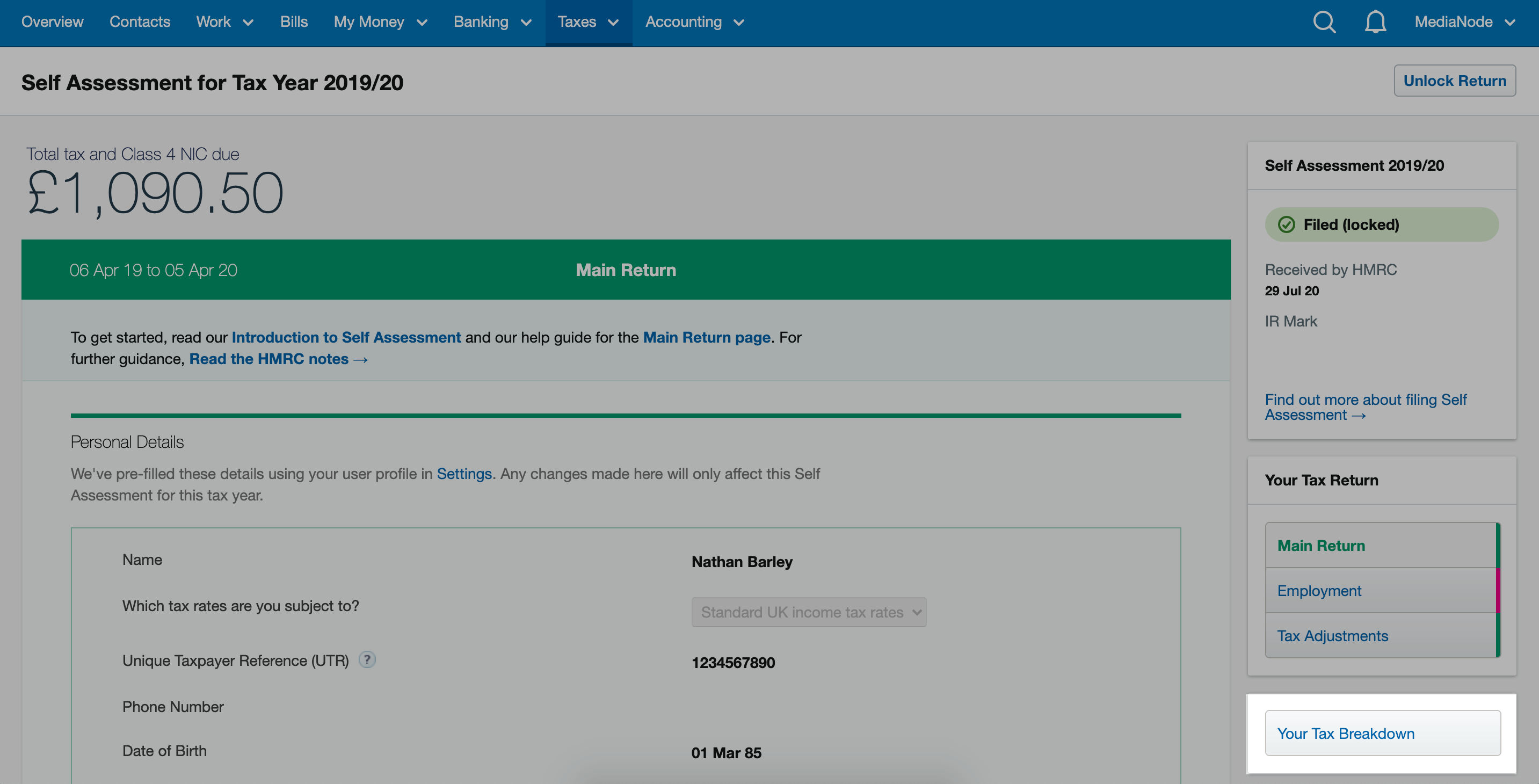Screen dimensions: 1539x784
Task: View notifications via the bell icon
Action: tap(1375, 22)
